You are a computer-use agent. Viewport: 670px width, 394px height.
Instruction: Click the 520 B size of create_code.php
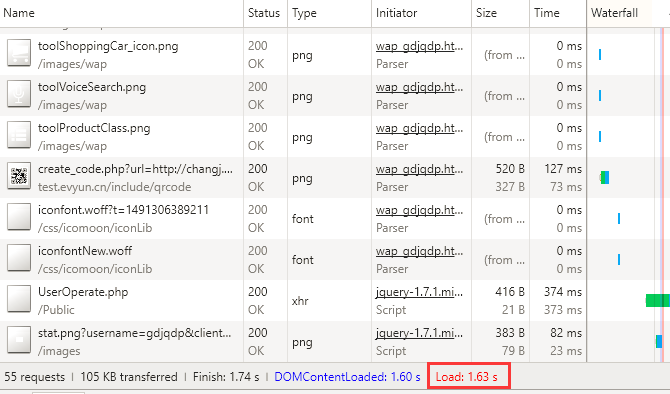[x=510, y=169]
